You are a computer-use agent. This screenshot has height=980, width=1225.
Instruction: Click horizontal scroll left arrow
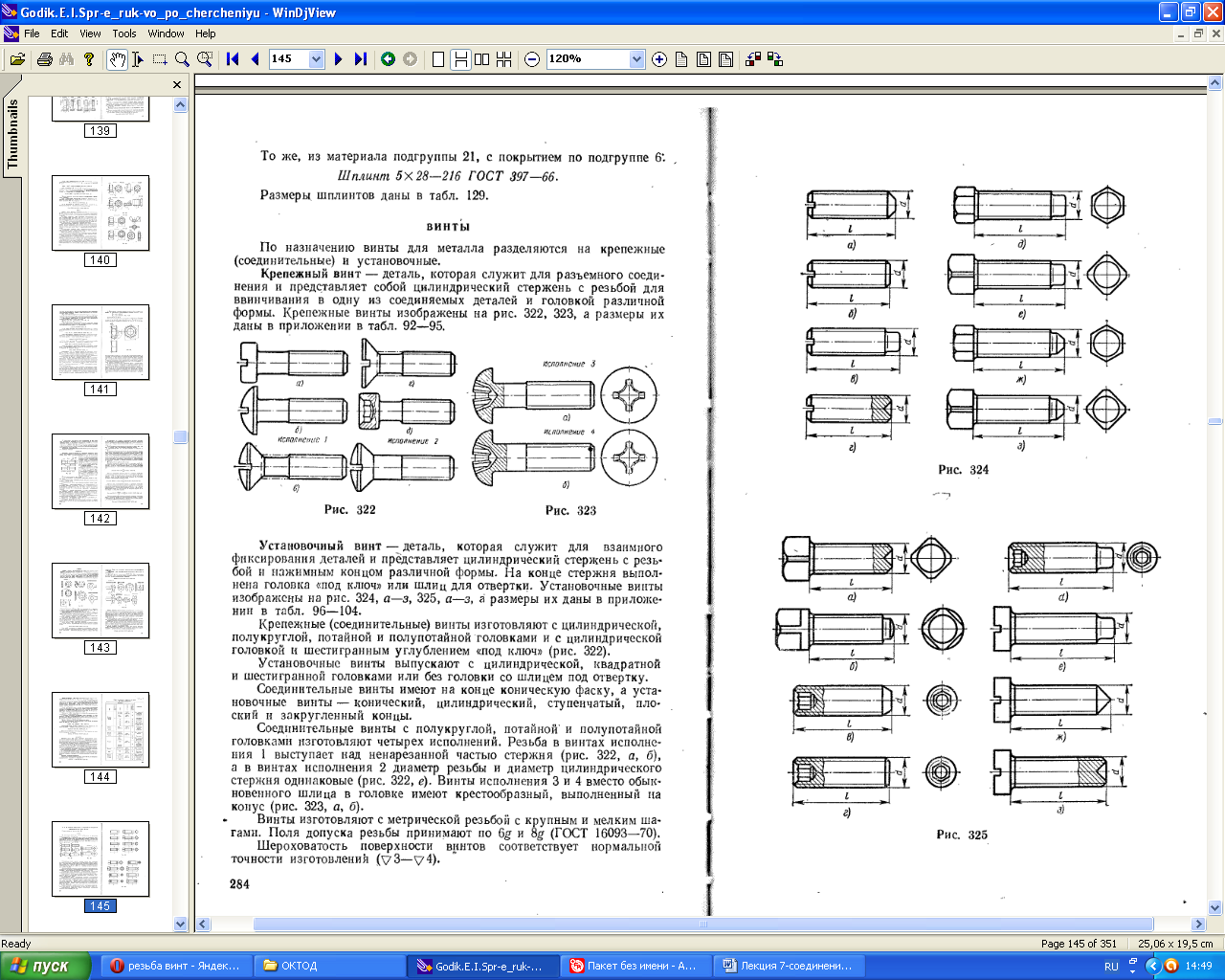click(203, 924)
